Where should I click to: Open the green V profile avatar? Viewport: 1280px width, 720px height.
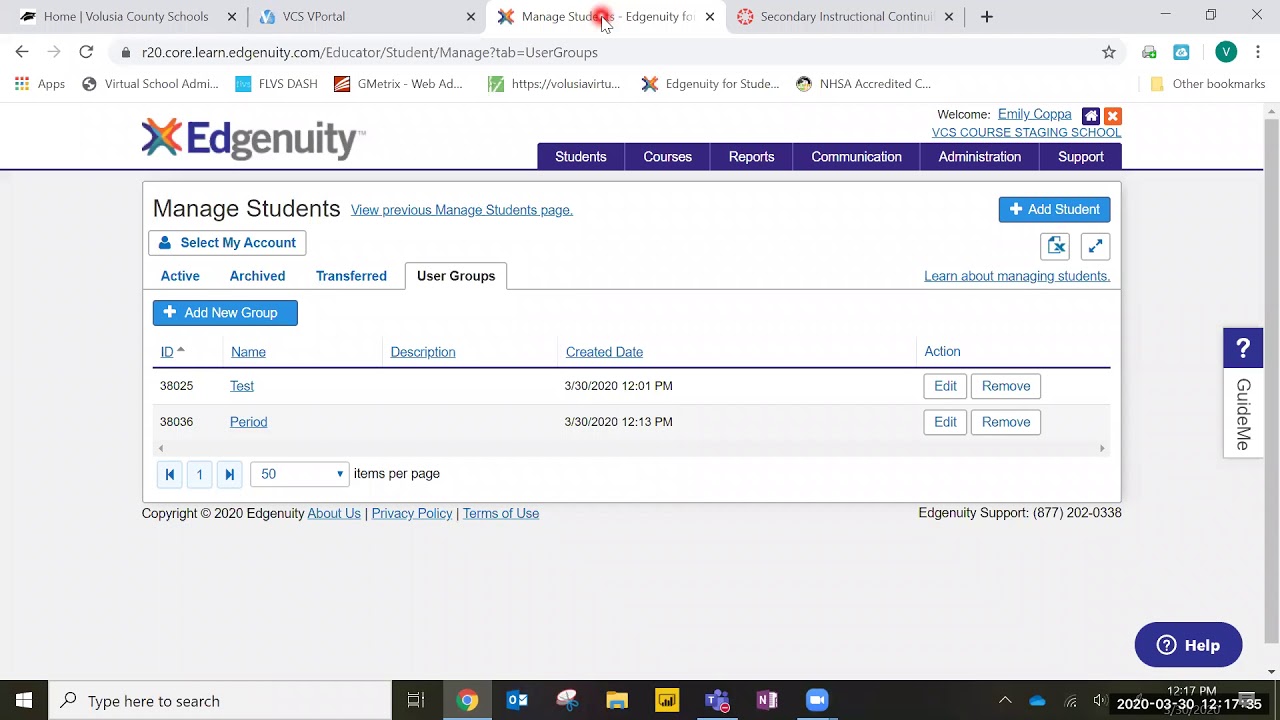(x=1226, y=52)
